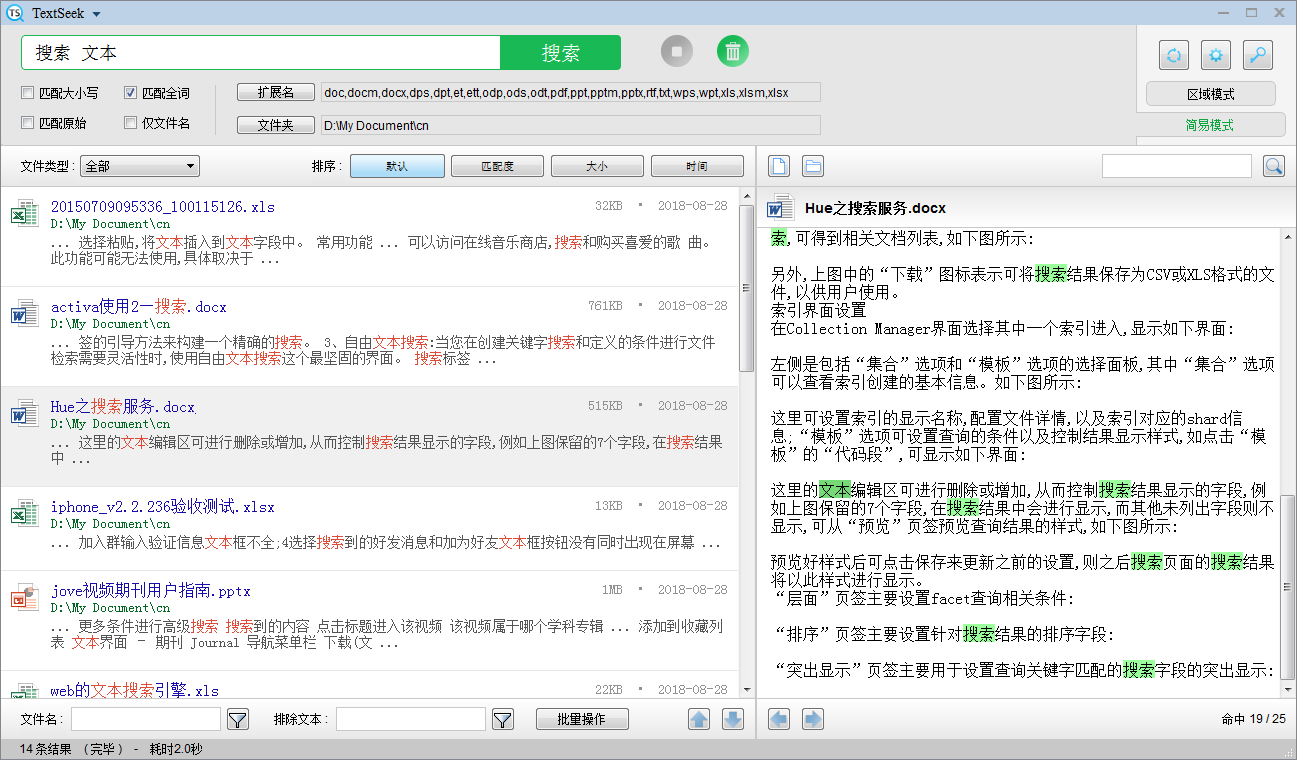The height and width of the screenshot is (760, 1297).
Task: Click the magnifier icon in preview search
Action: pos(1273,166)
